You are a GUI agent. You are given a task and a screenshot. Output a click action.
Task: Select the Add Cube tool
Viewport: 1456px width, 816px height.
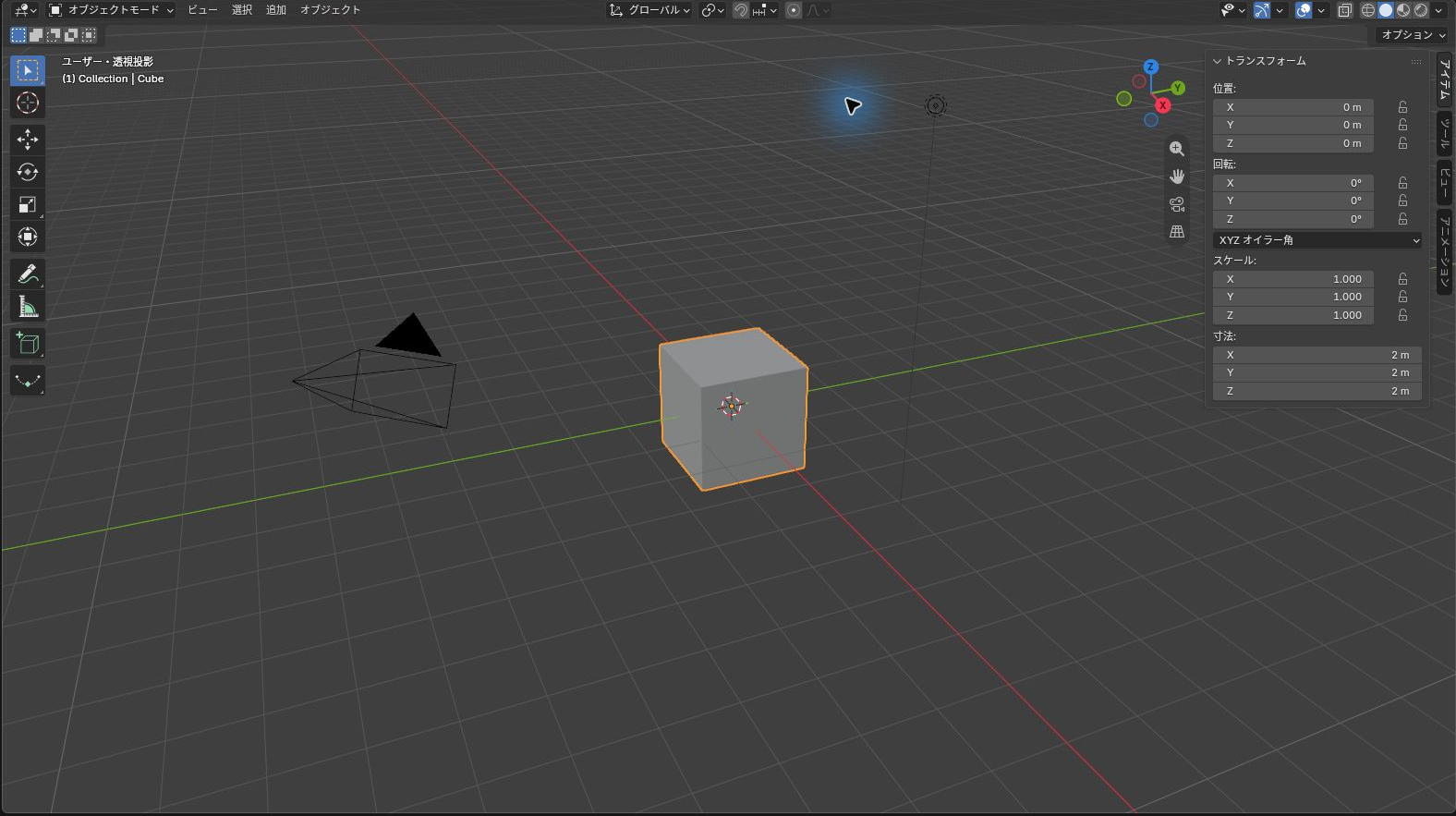click(28, 344)
